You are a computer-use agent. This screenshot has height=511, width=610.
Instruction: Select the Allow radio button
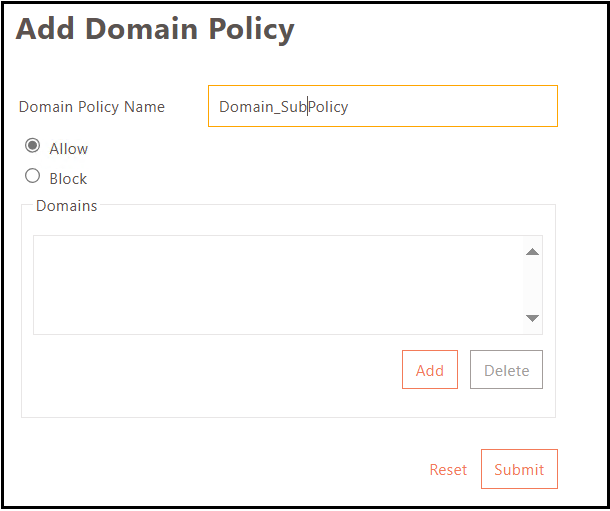(33, 147)
